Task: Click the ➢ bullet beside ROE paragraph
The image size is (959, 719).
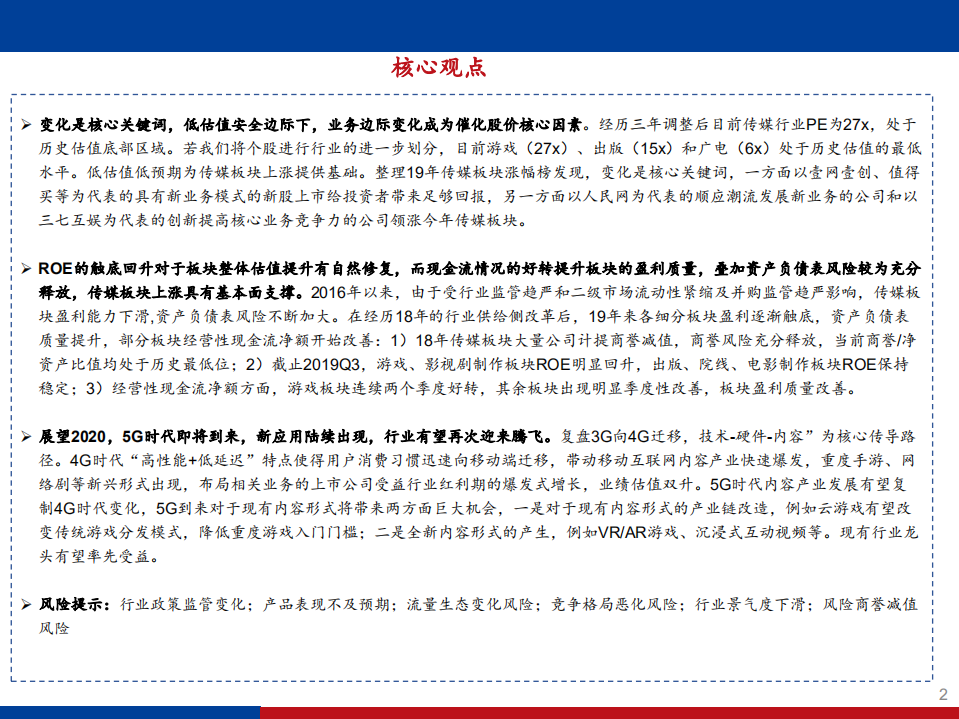Action: pyautogui.click(x=25, y=265)
